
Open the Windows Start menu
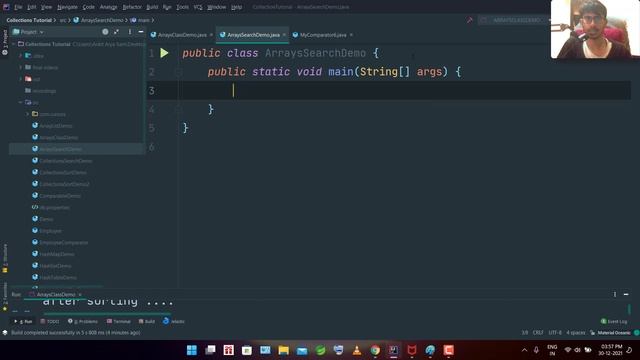tap(192, 350)
